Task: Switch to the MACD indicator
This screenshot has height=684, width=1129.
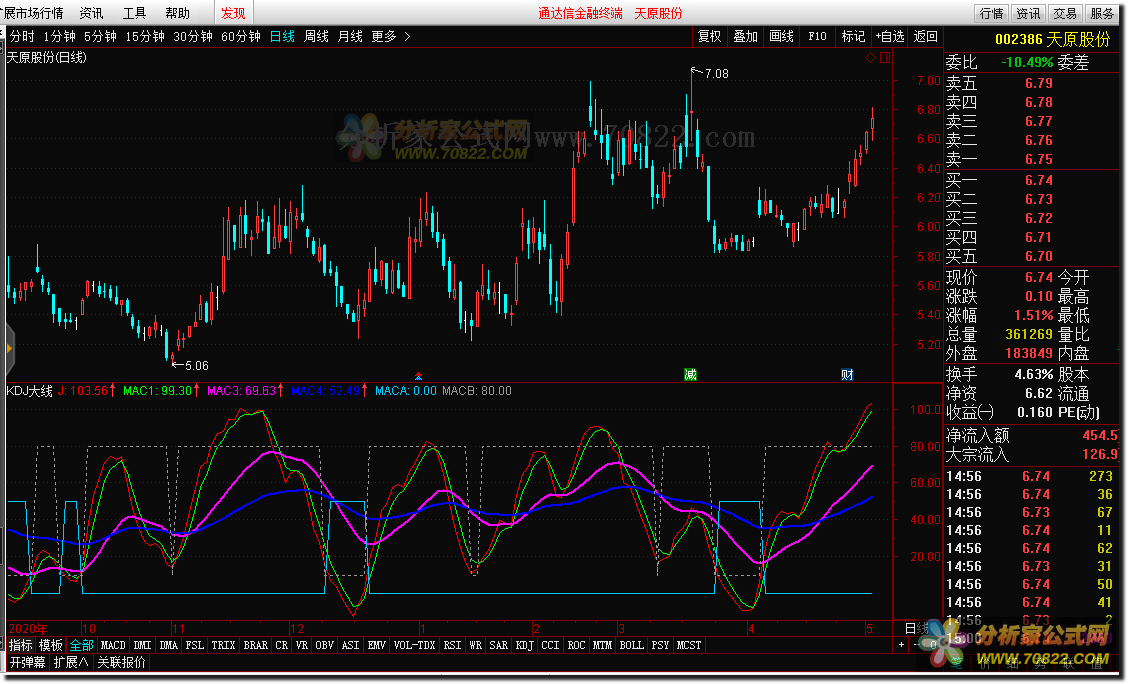Action: [x=113, y=645]
